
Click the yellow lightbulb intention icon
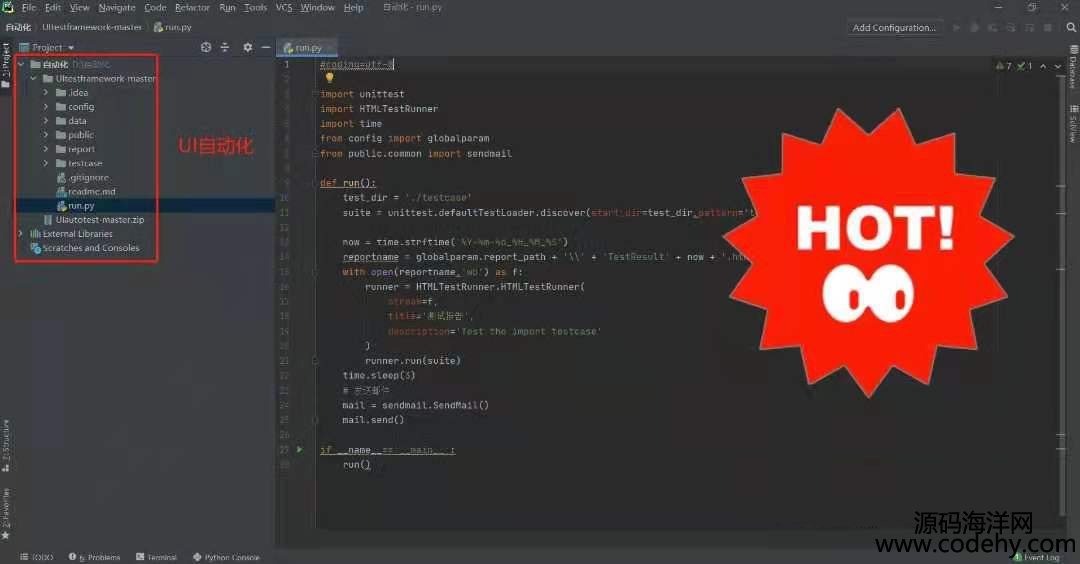point(330,77)
